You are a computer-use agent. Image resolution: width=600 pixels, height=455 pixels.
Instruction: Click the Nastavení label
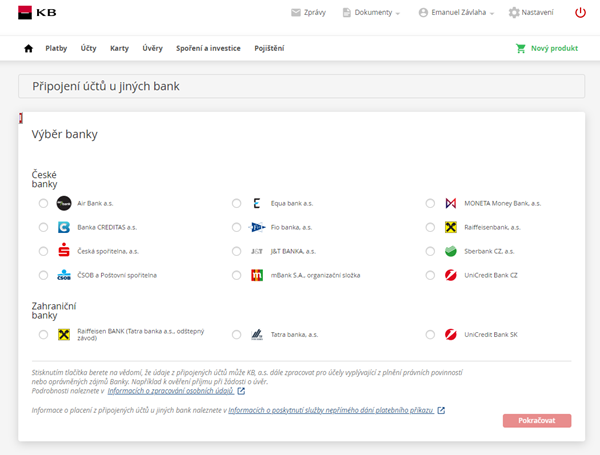537,13
